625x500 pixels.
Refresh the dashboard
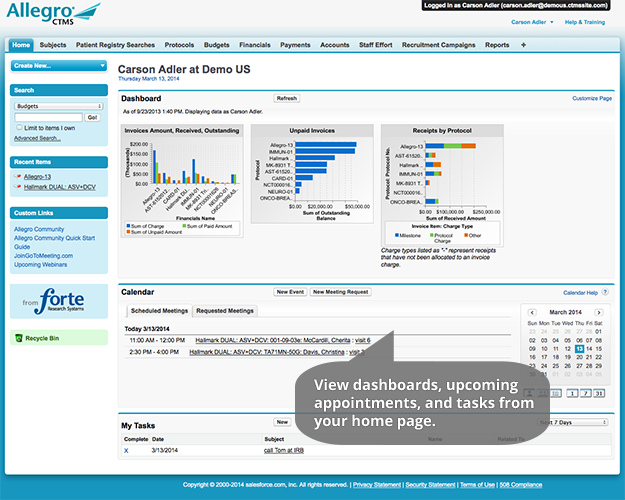click(287, 98)
